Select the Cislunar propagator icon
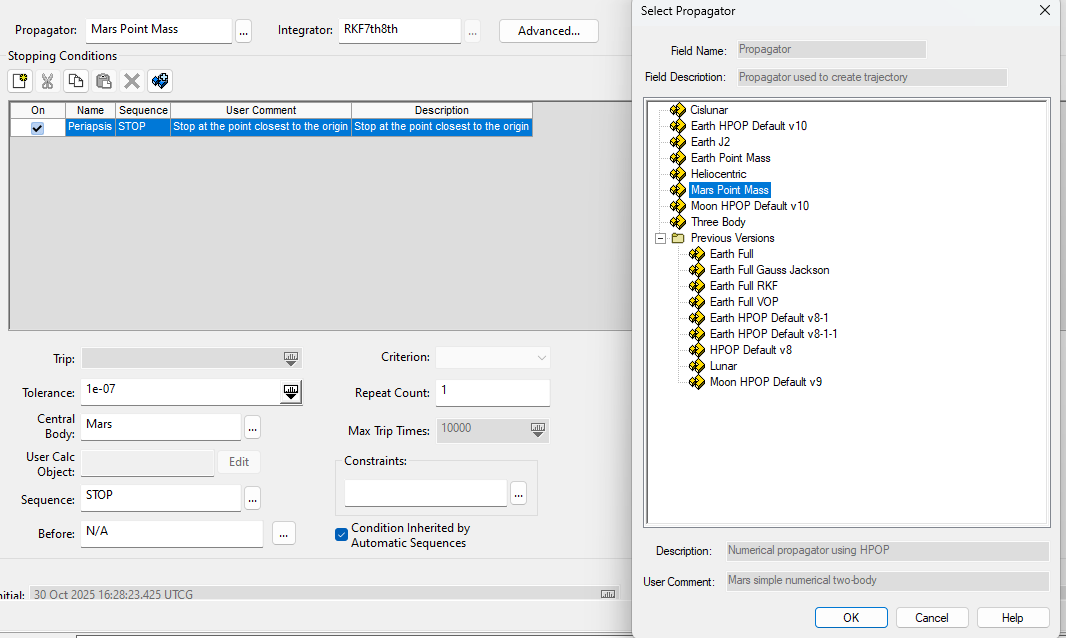 click(678, 110)
